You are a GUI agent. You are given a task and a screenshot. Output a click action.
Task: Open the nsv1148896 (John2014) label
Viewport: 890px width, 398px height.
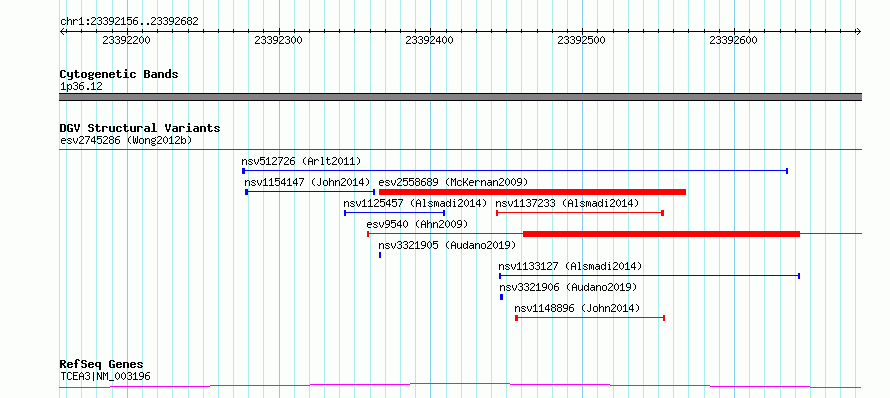pyautogui.click(x=577, y=308)
